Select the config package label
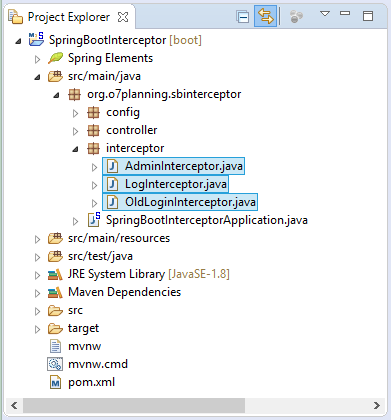Screen dimensions: 391x420 [123, 112]
